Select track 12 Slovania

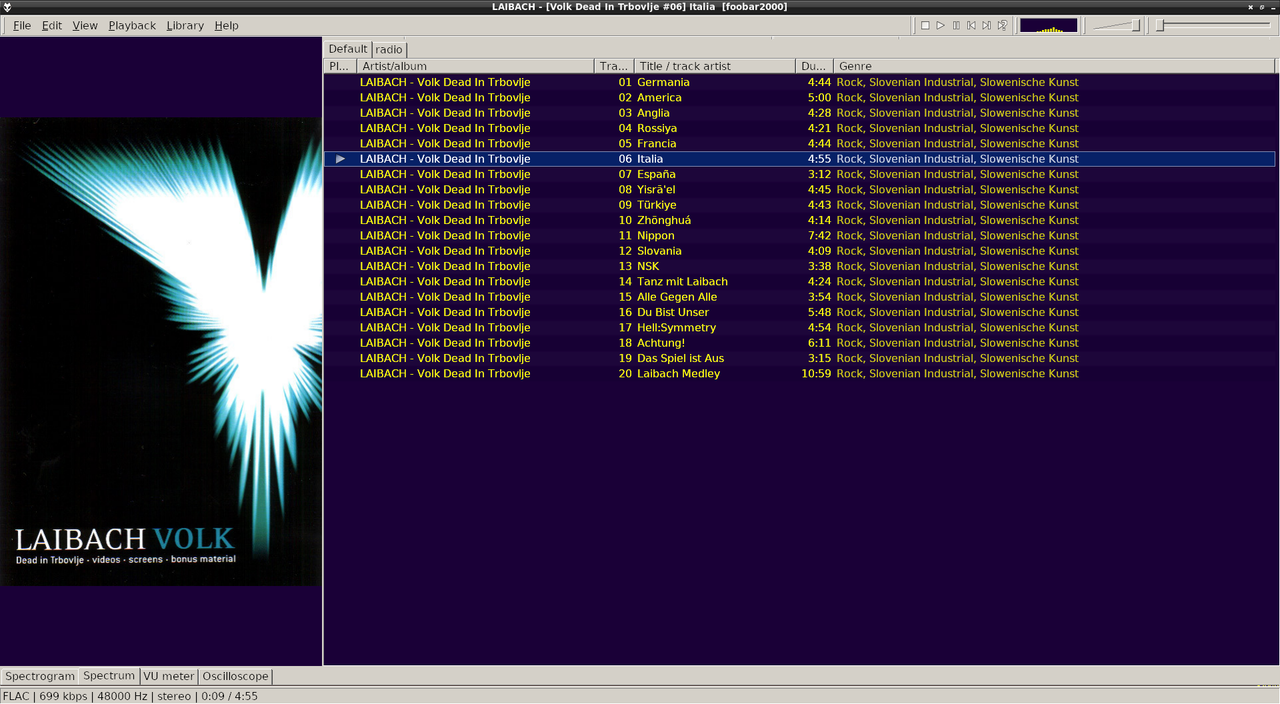(x=800, y=251)
